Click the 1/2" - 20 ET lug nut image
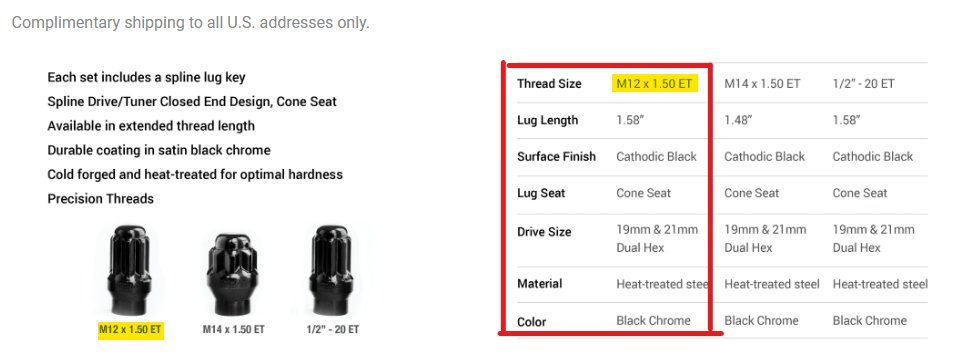965x360 pixels. pos(332,270)
